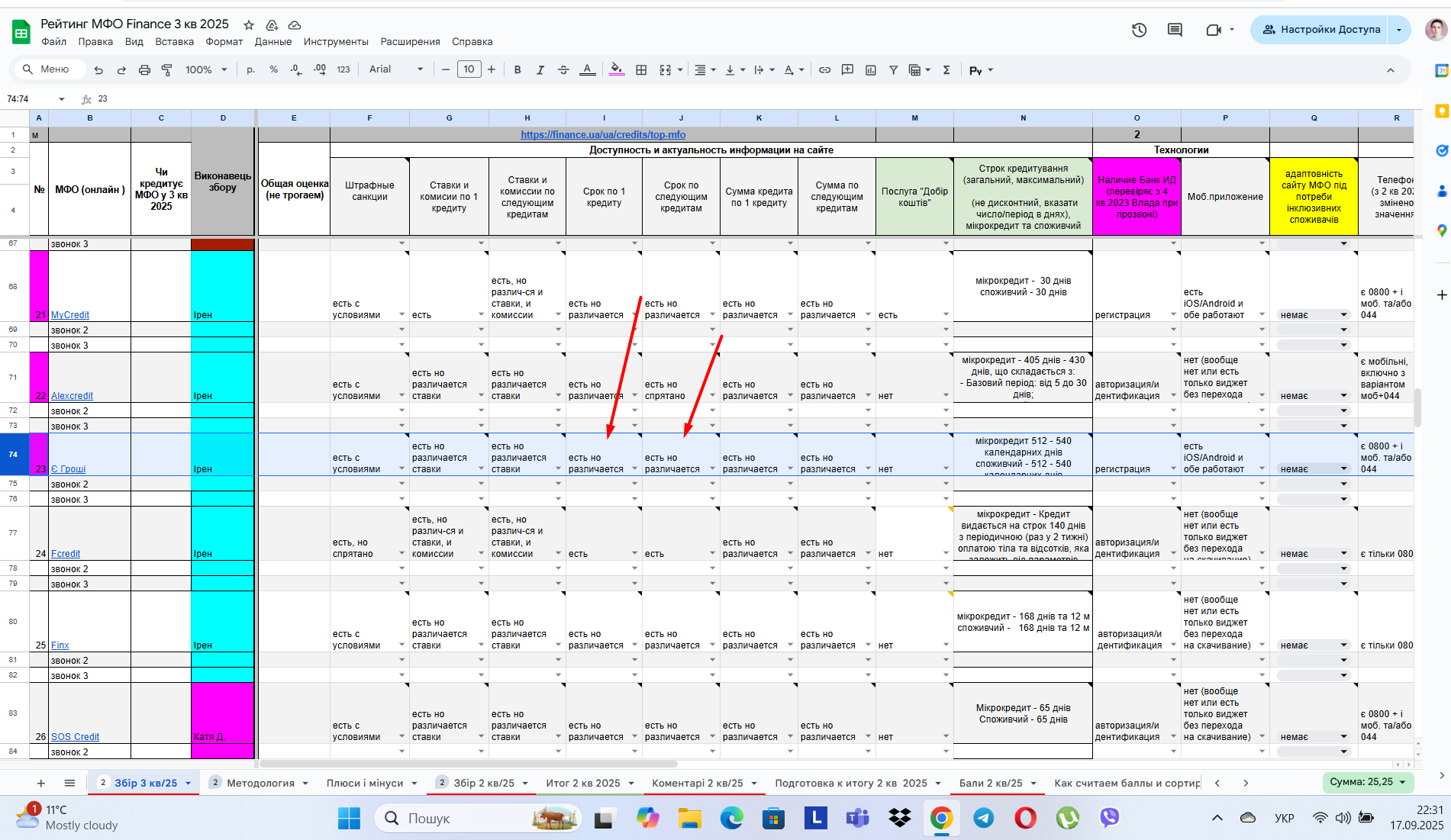Click the Functions sigma icon
Image resolution: width=1451 pixels, height=840 pixels.
click(x=946, y=69)
